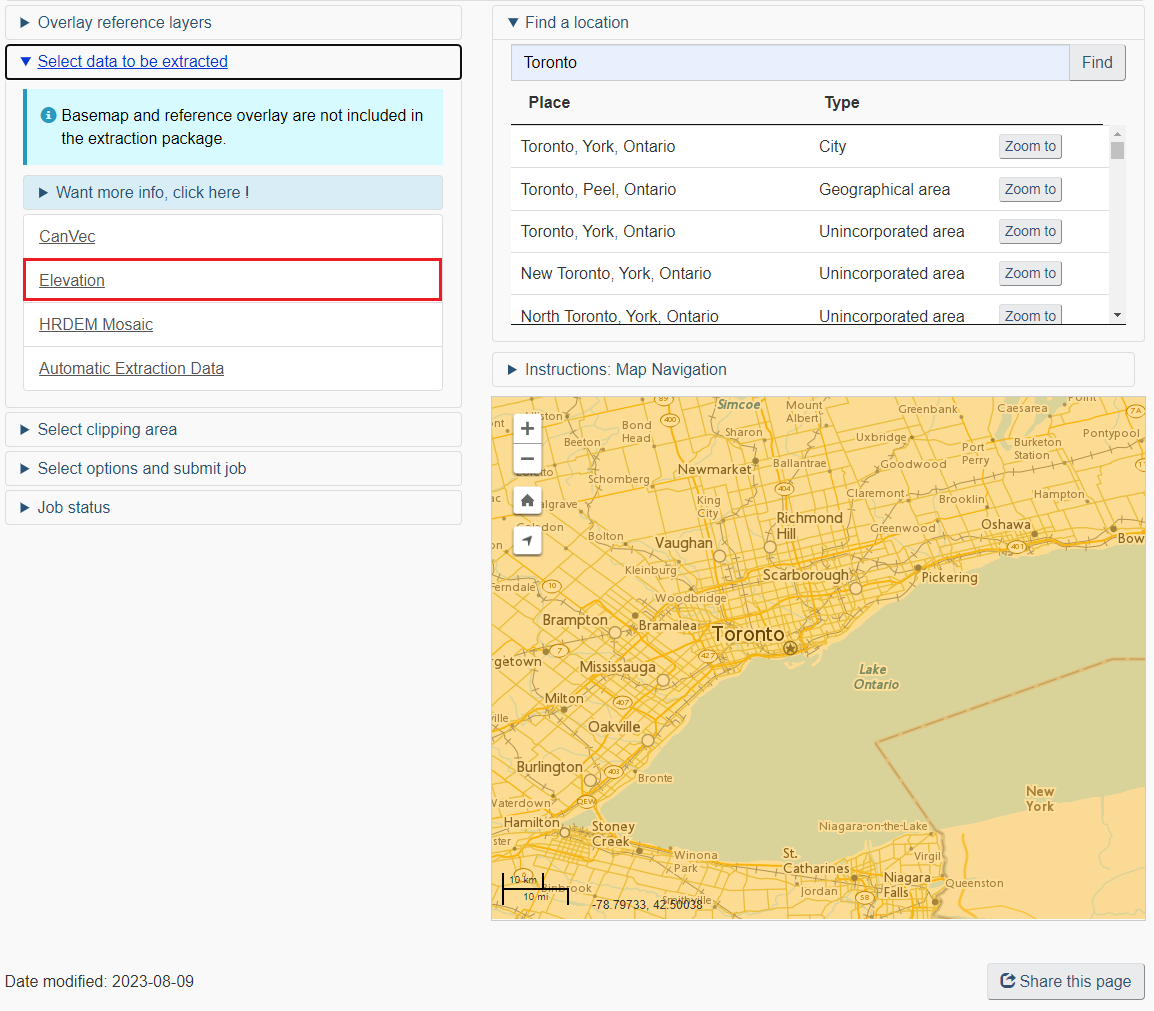Screen dimensions: 1154x1011
Task: Click the arrow beside Select data to be extracted
Action: 23,61
